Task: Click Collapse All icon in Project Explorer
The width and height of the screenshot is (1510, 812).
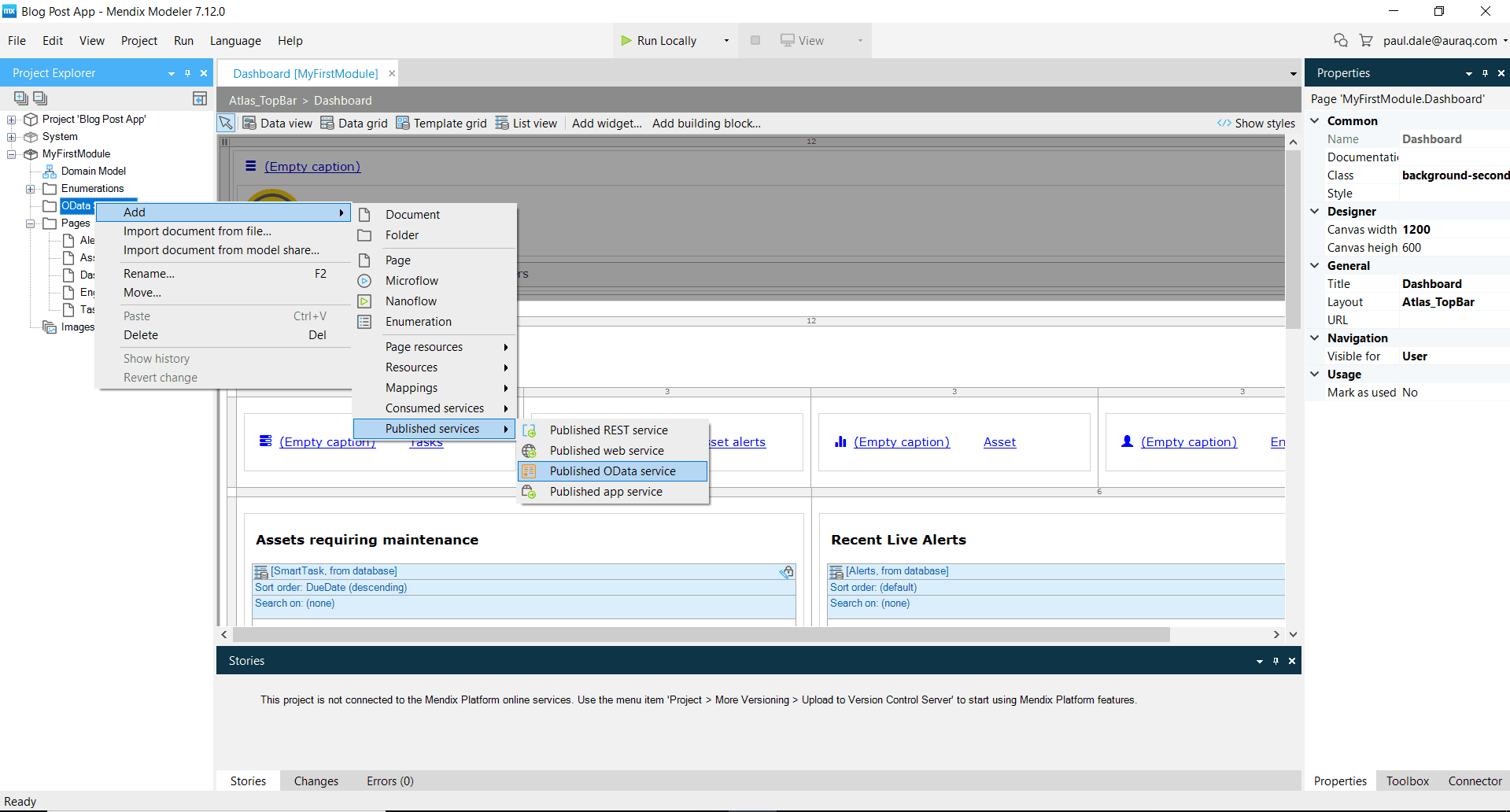Action: tap(40, 98)
